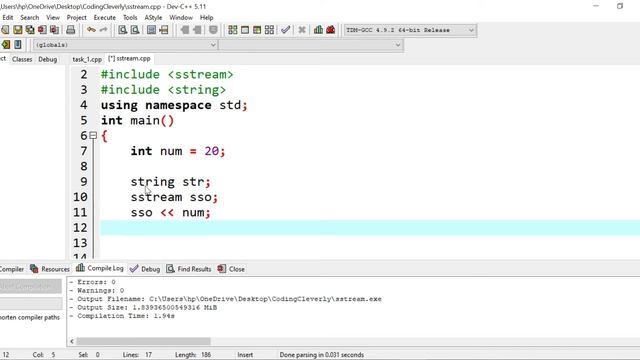Open the empty member function dropdown
The height and width of the screenshot is (360, 640).
pyautogui.click(x=311, y=45)
